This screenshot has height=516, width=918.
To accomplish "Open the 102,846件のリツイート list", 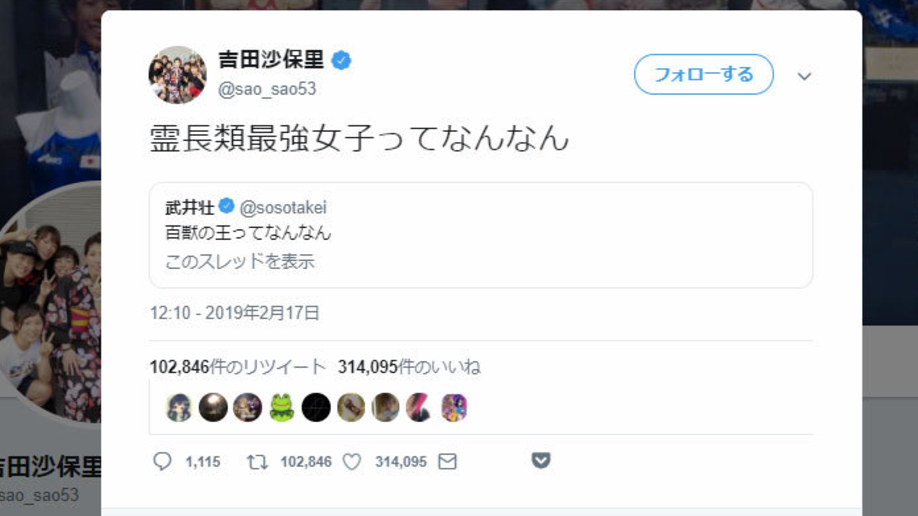I will coord(238,367).
